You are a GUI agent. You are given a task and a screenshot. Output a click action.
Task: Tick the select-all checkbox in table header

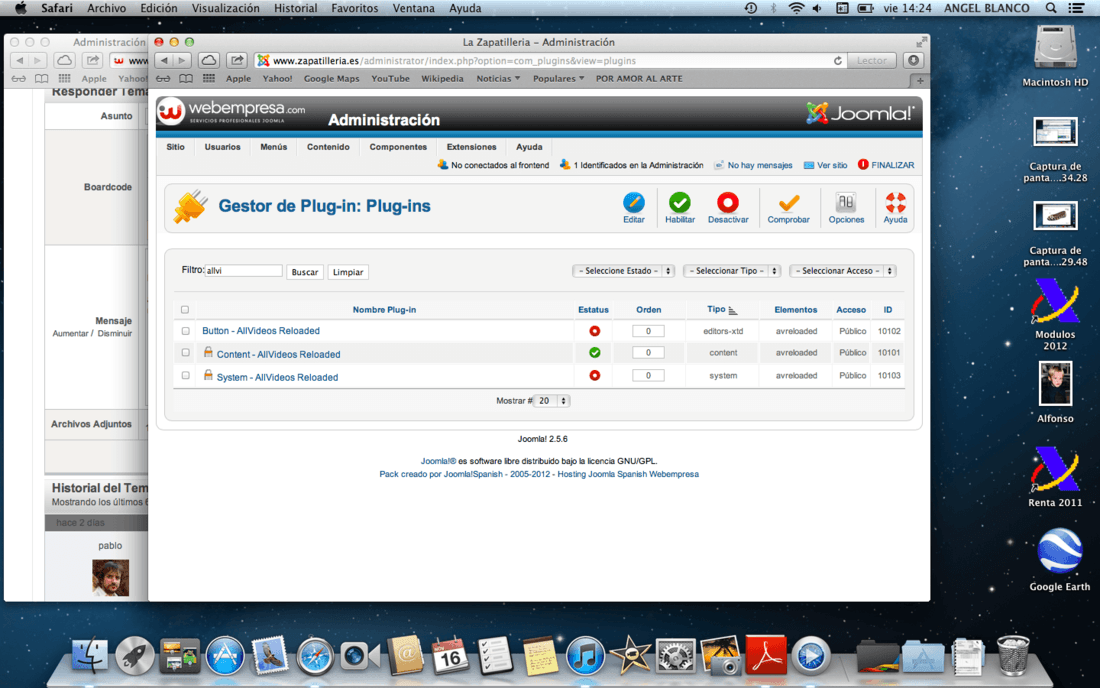(185, 309)
